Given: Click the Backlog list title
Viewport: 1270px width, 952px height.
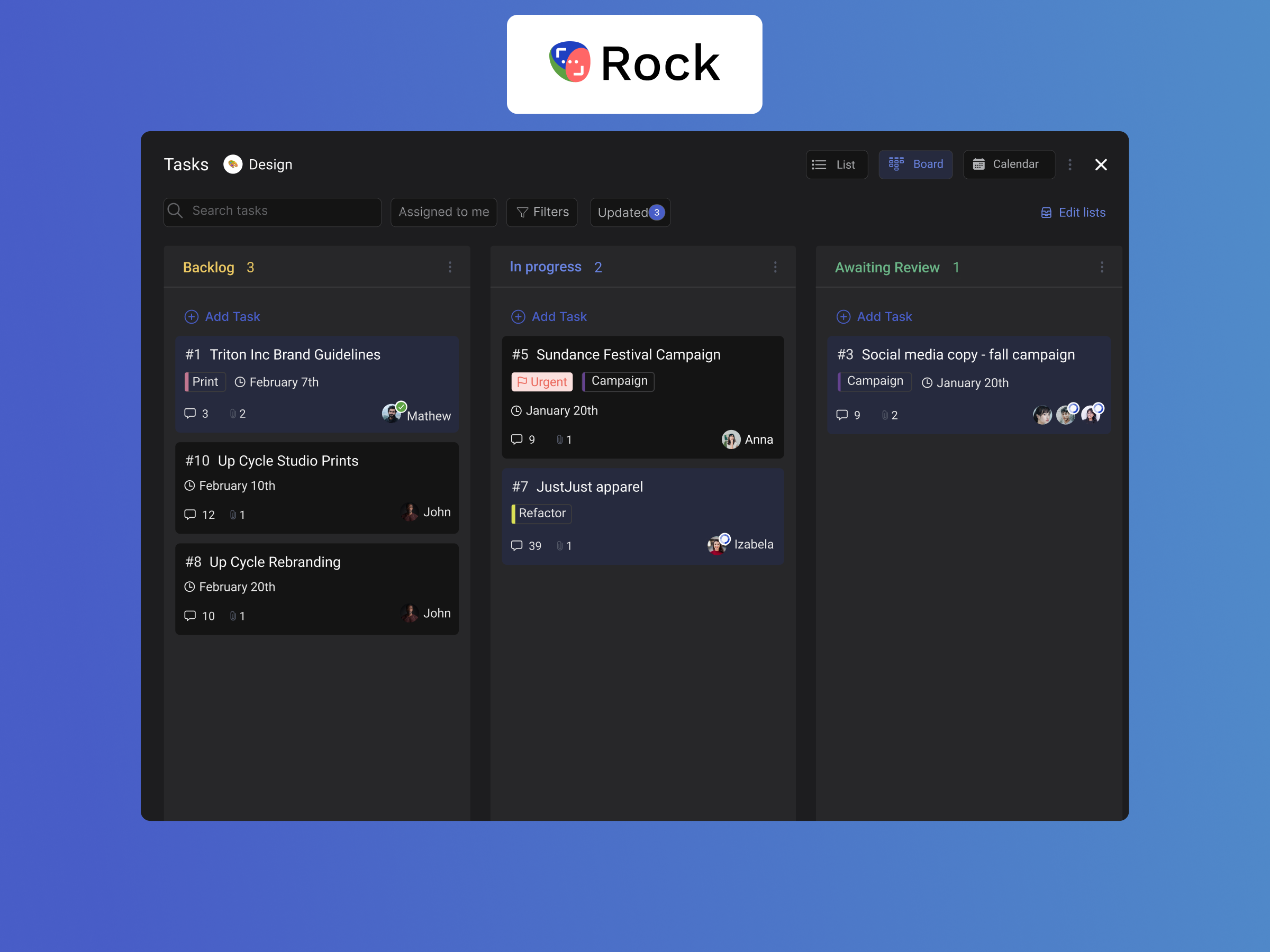Looking at the screenshot, I should (208, 268).
